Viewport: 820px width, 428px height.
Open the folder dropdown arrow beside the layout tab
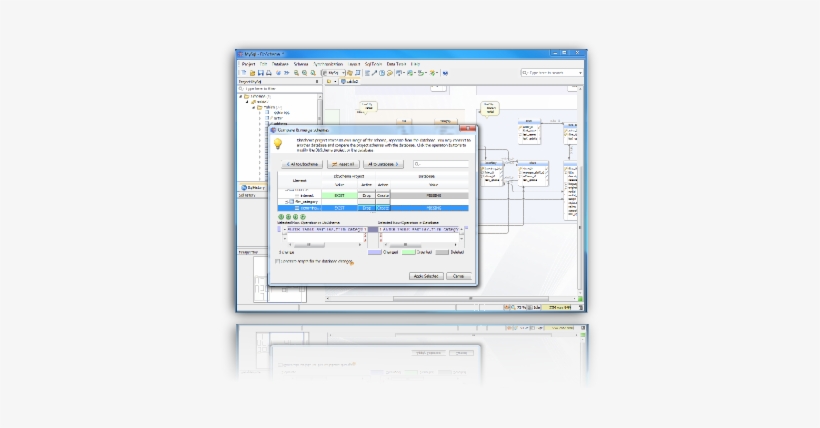(x=335, y=82)
